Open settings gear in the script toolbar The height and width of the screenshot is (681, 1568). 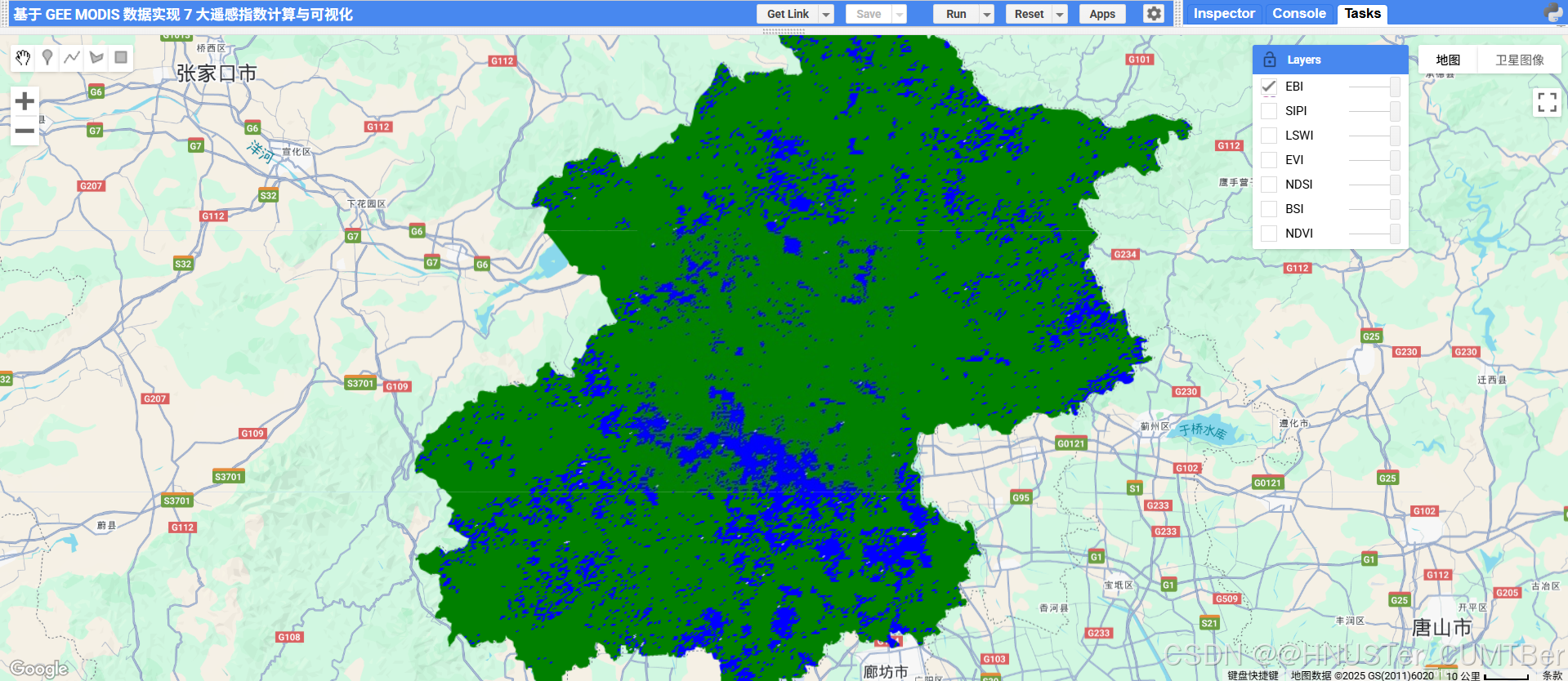click(x=1153, y=14)
